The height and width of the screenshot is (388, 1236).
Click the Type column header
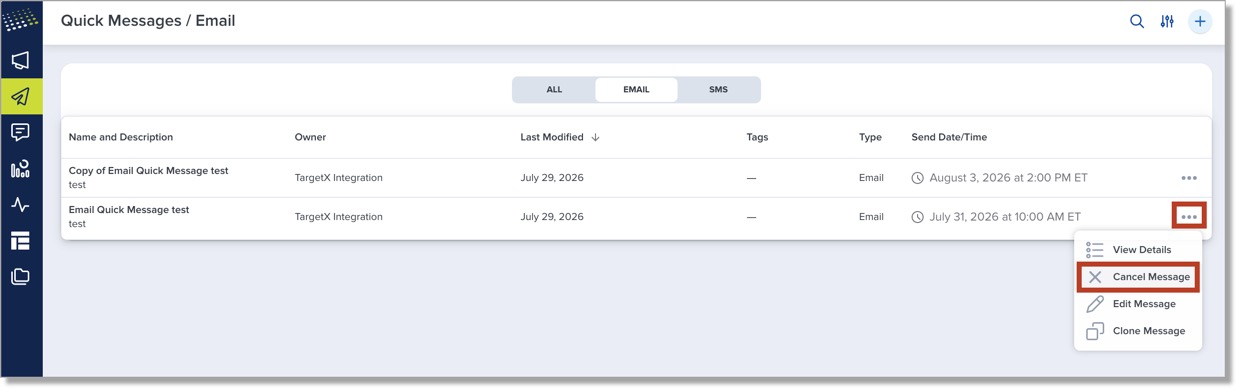(870, 137)
